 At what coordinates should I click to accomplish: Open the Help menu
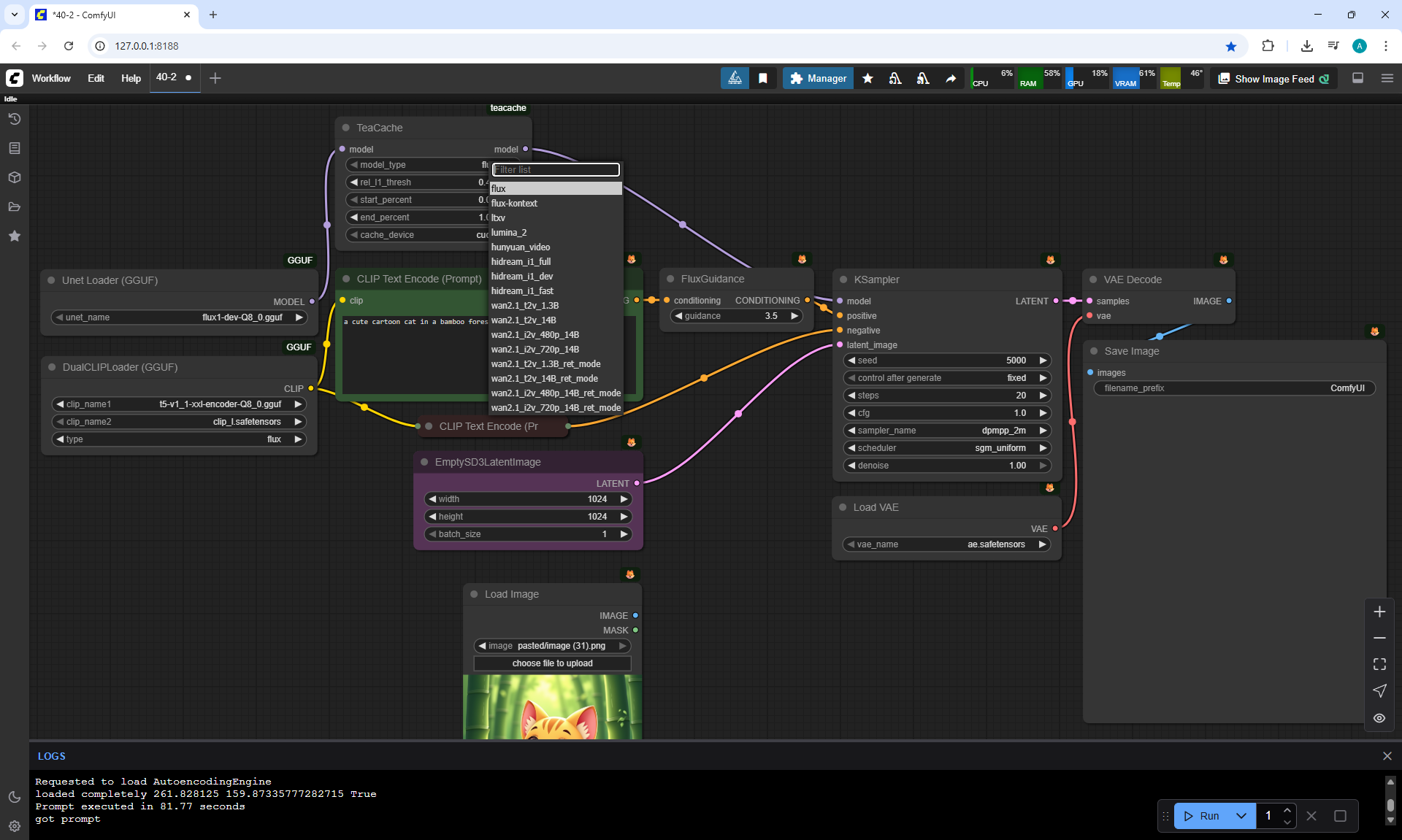131,78
